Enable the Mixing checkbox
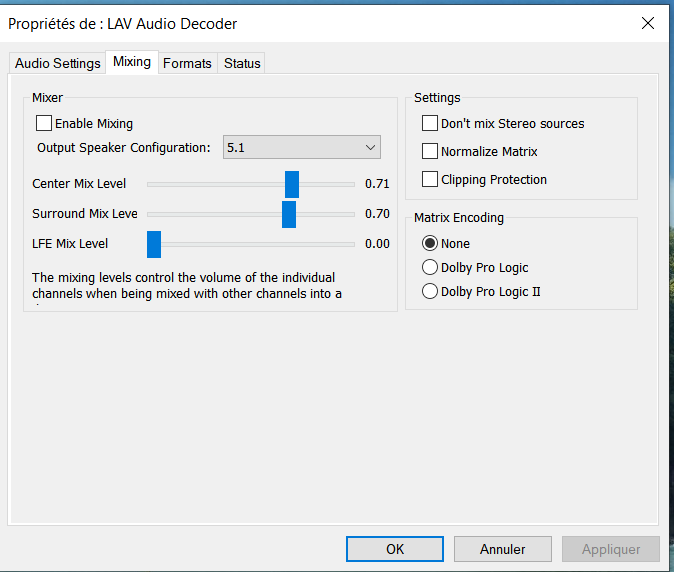Image resolution: width=674 pixels, height=572 pixels. [44, 124]
